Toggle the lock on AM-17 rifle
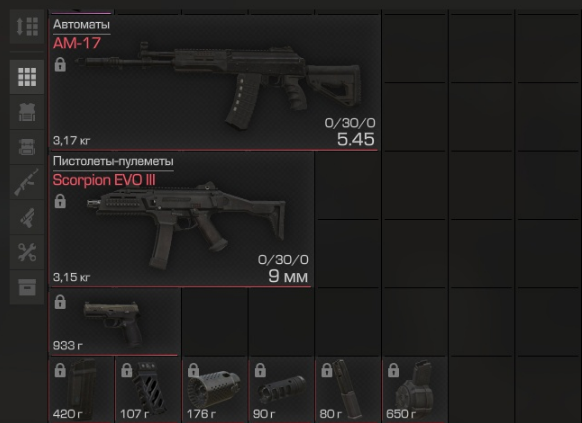This screenshot has height=423, width=582. point(60,64)
